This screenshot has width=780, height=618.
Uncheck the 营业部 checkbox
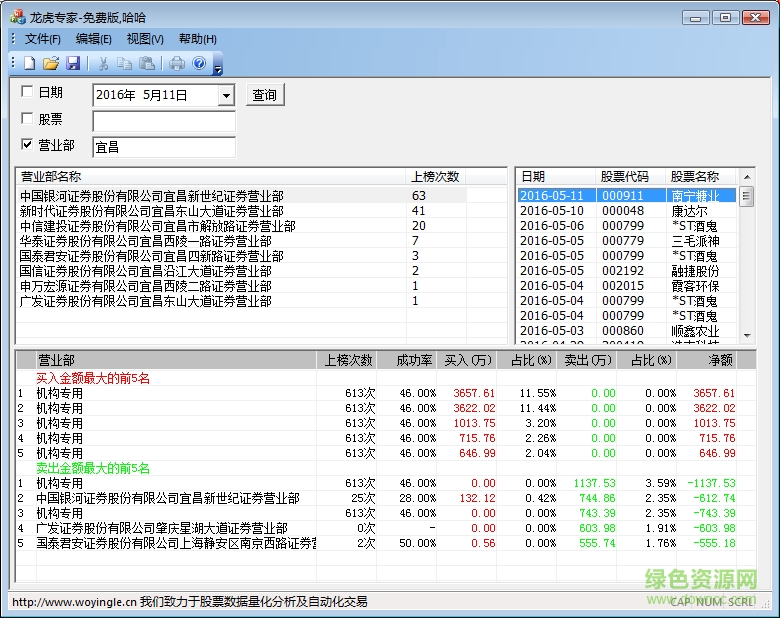point(27,145)
